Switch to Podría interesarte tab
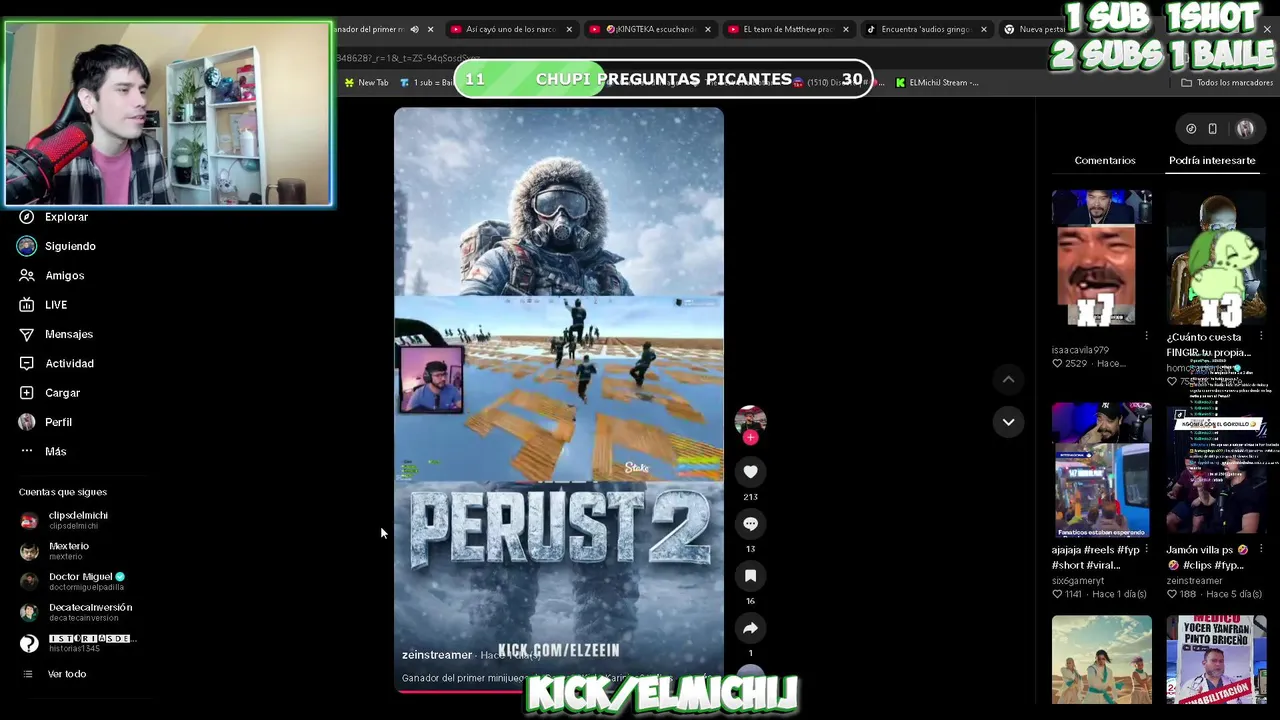 pos(1212,160)
